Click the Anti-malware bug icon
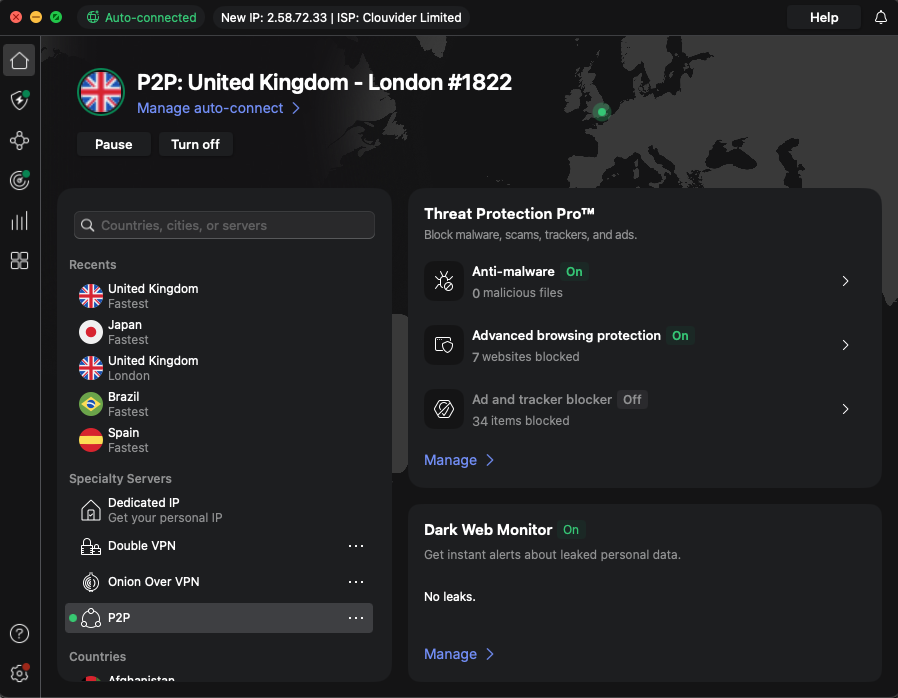This screenshot has width=898, height=698. coord(444,281)
